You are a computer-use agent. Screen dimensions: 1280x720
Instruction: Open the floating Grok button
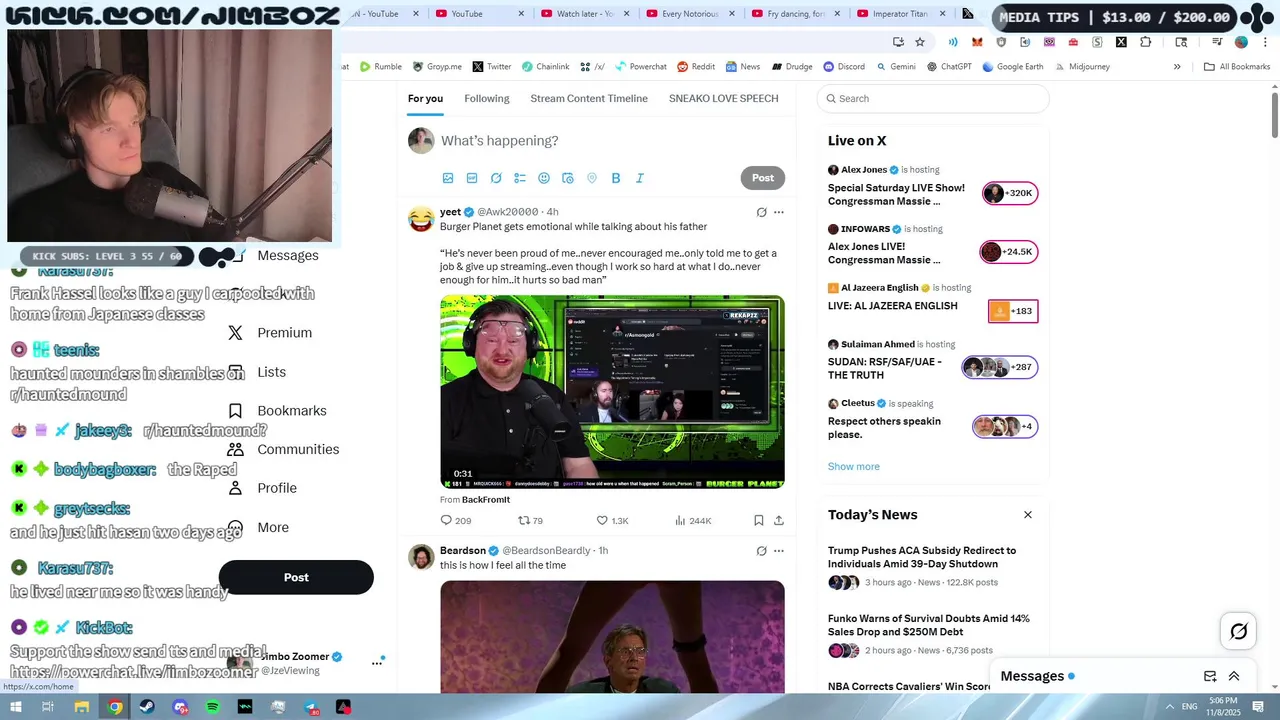[1239, 631]
